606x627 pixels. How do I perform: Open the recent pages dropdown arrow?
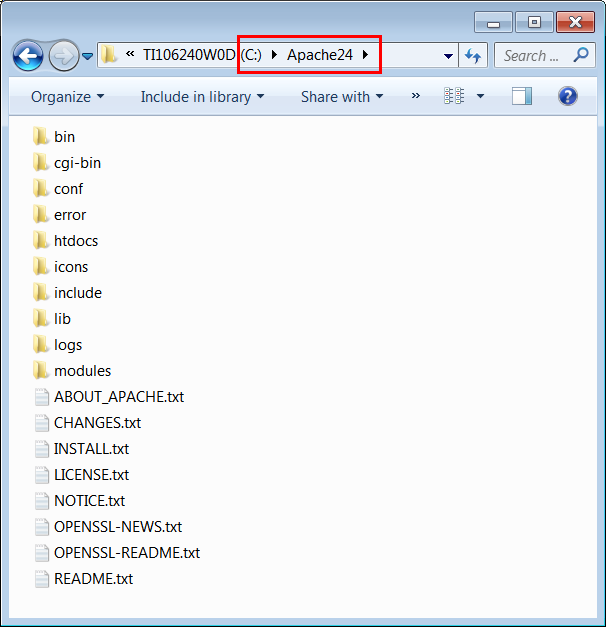point(88,56)
